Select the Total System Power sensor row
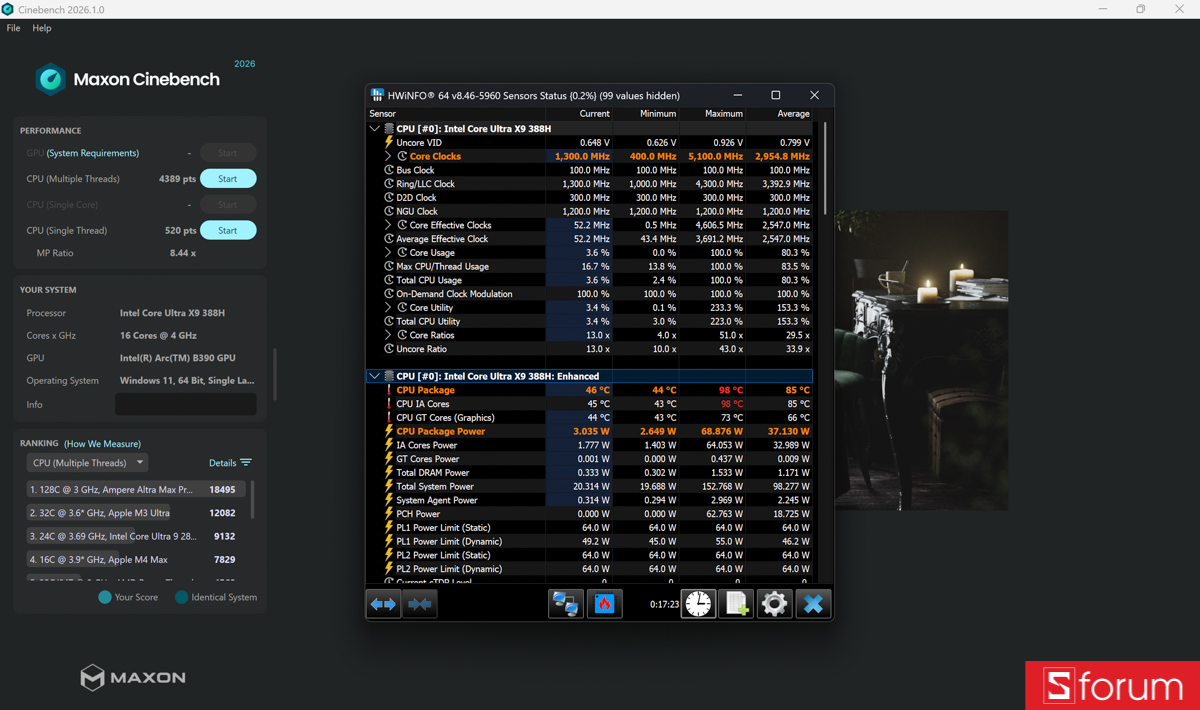 tap(590, 486)
